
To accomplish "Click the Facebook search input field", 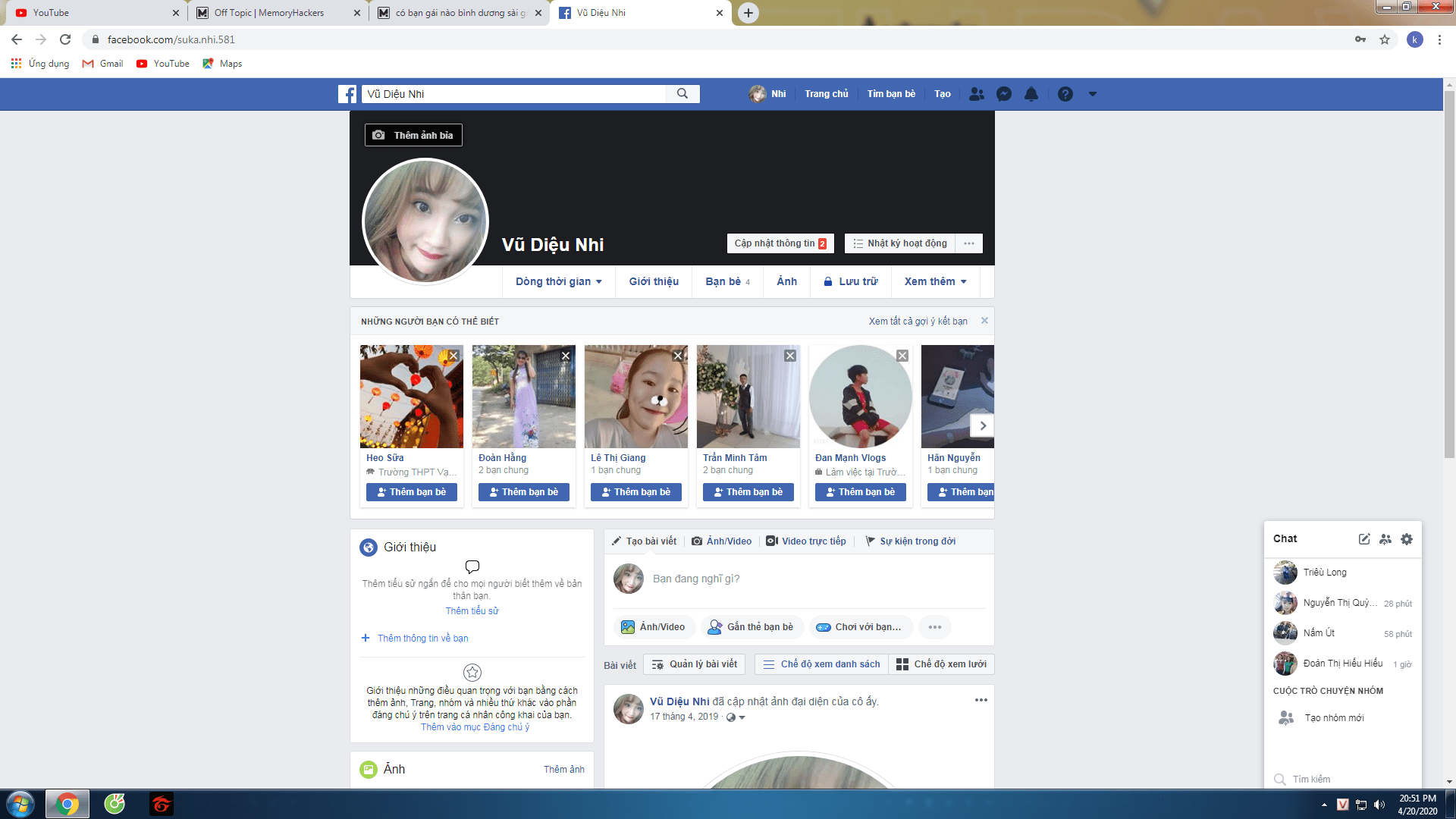I will [513, 94].
